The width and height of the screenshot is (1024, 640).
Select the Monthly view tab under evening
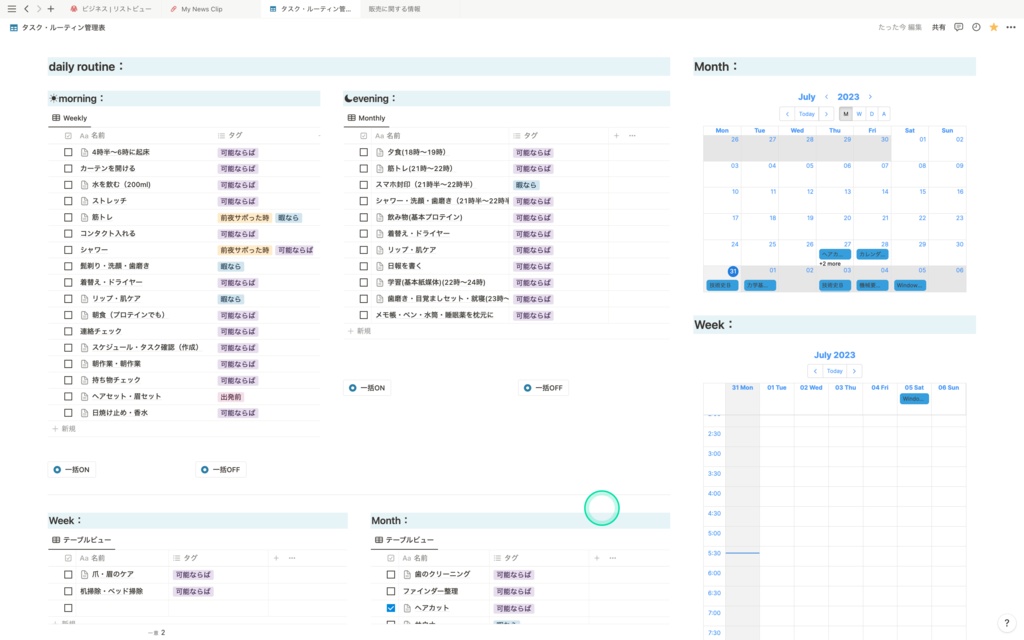coord(366,118)
